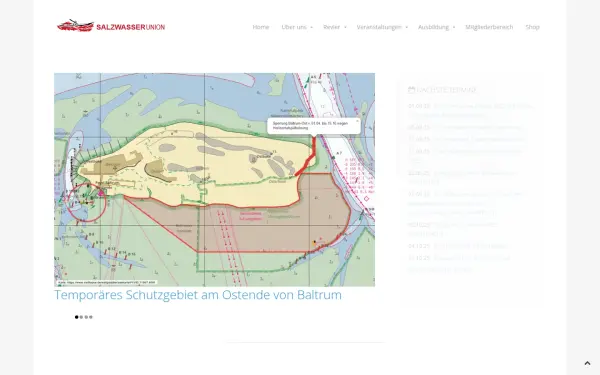
Task: Open the Baltrum nautical chart image
Action: click(214, 179)
